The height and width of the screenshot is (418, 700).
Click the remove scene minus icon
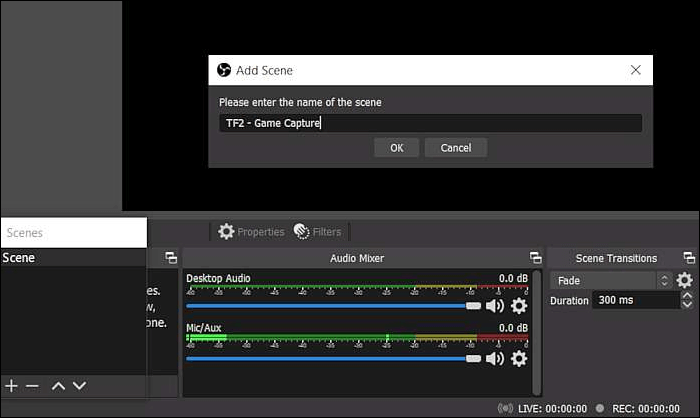click(x=32, y=386)
